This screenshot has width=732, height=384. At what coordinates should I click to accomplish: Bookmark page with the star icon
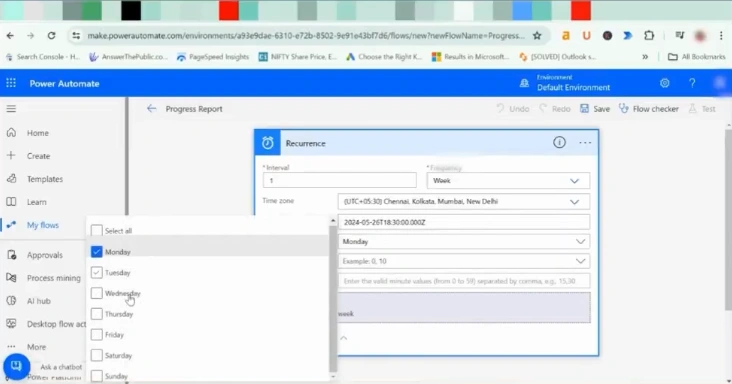tap(537, 35)
